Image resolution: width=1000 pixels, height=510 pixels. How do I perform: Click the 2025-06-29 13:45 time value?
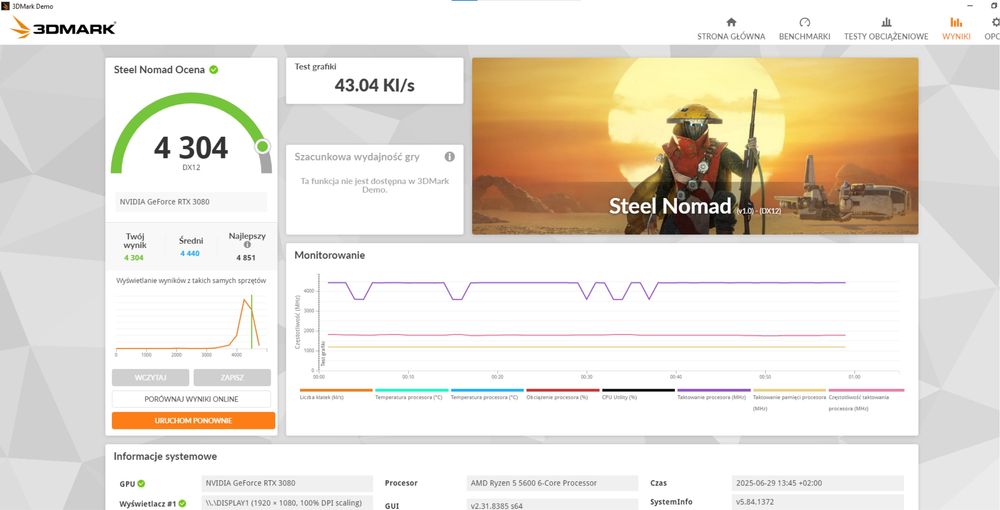[818, 483]
